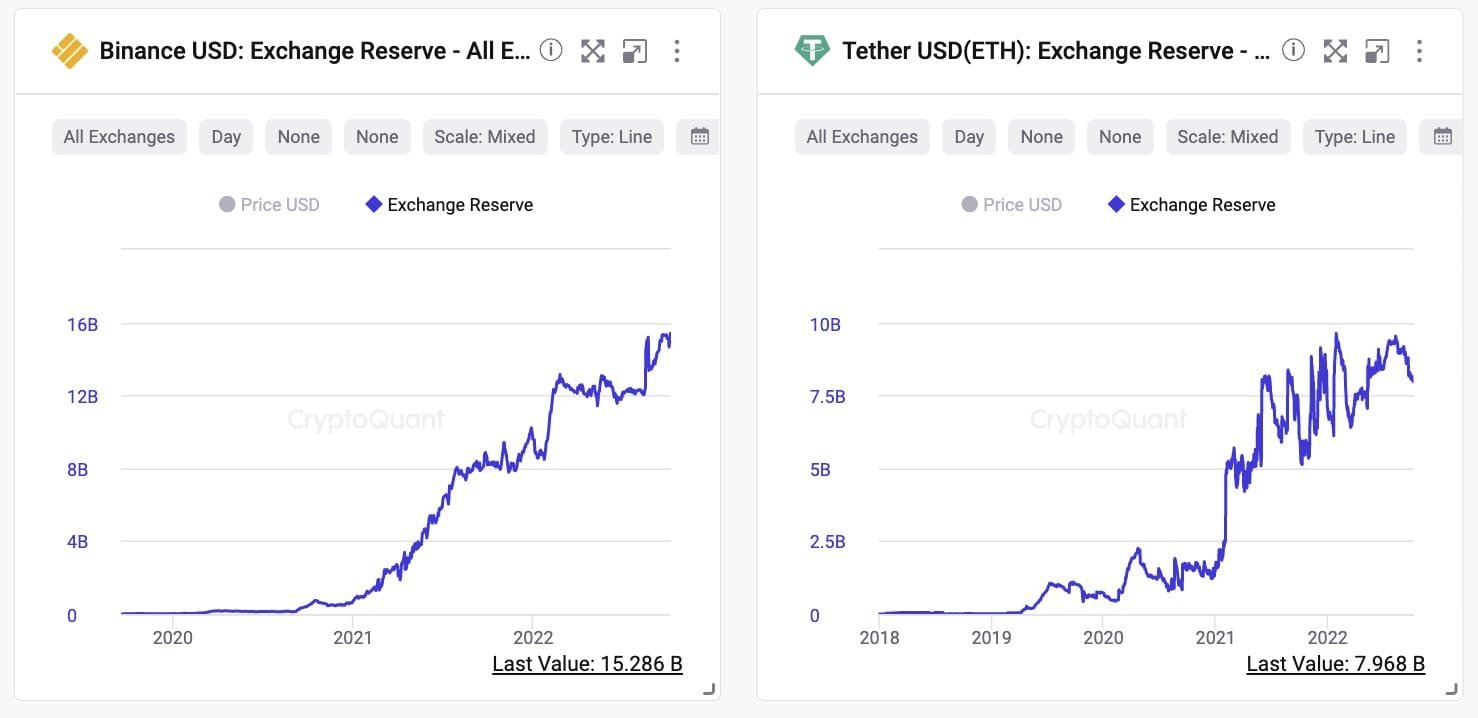This screenshot has width=1478, height=718.
Task: Open the calendar picker on the Tether chart
Action: click(x=1442, y=136)
